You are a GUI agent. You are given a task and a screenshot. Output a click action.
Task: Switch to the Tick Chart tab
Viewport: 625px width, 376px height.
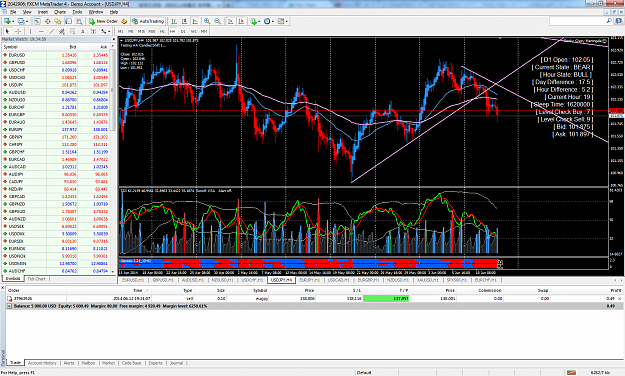tap(37, 279)
